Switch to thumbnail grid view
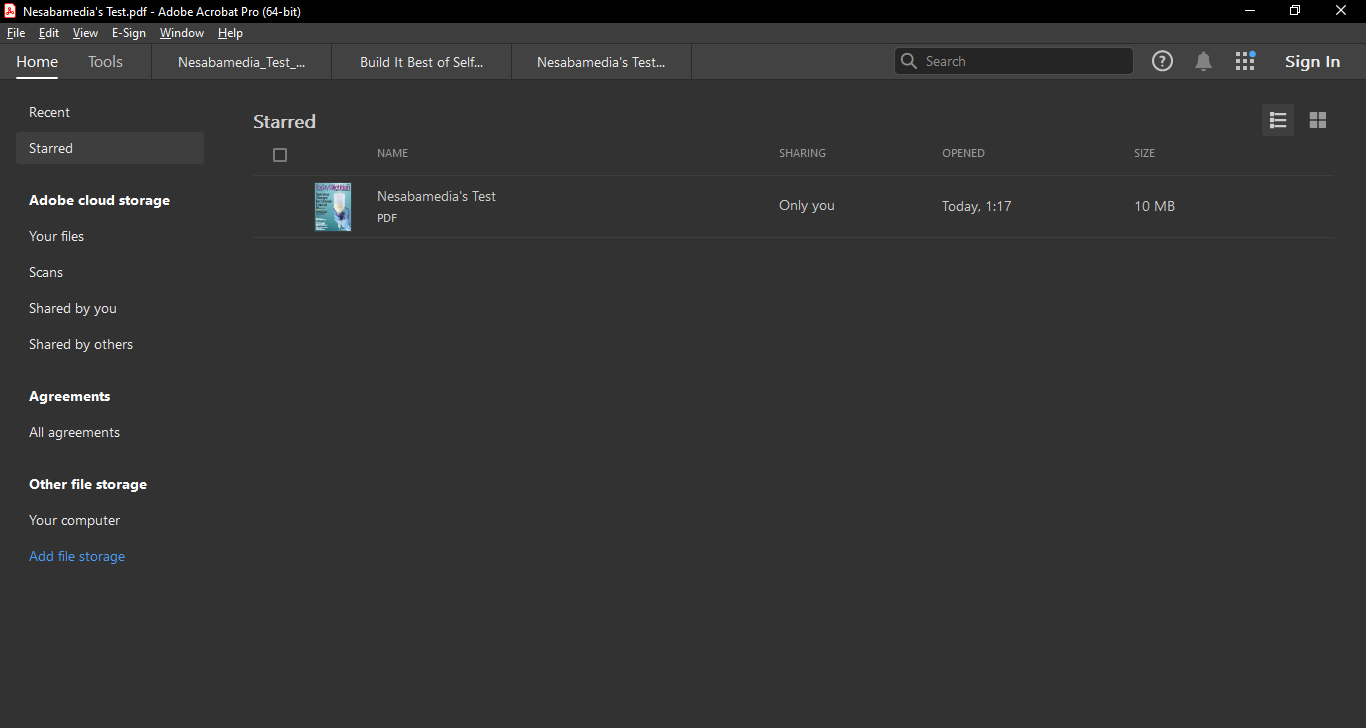Image resolution: width=1366 pixels, height=728 pixels. (1317, 120)
